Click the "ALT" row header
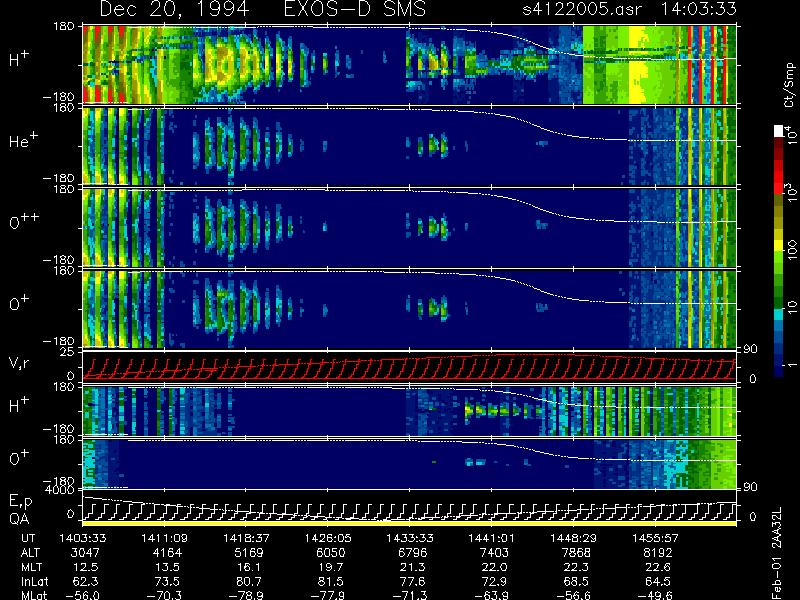The height and width of the screenshot is (600, 800). [x=31, y=553]
